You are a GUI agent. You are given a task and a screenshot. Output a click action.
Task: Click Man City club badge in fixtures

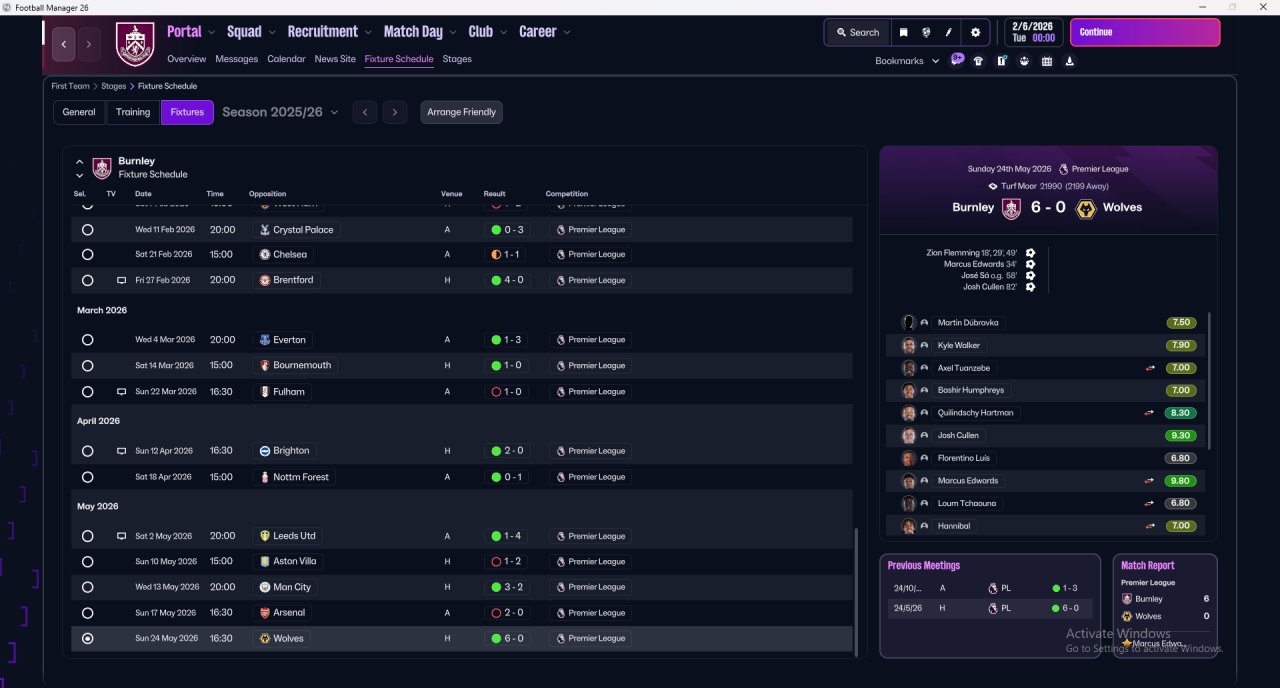pyautogui.click(x=264, y=587)
